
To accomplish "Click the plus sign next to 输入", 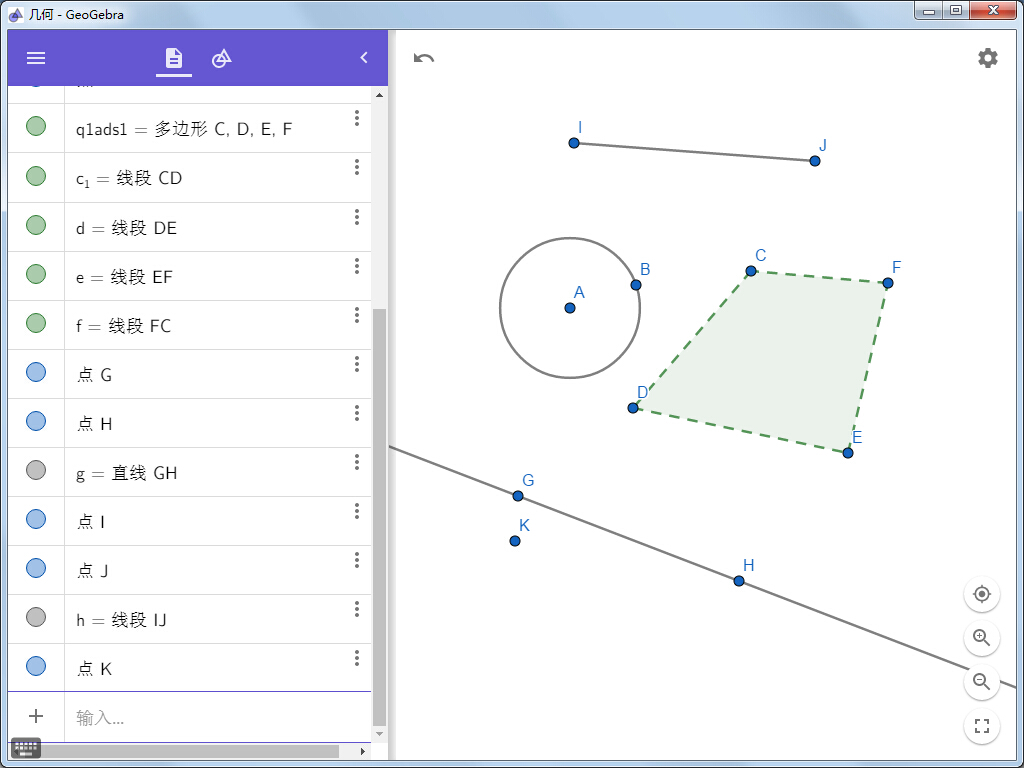I will (36, 716).
